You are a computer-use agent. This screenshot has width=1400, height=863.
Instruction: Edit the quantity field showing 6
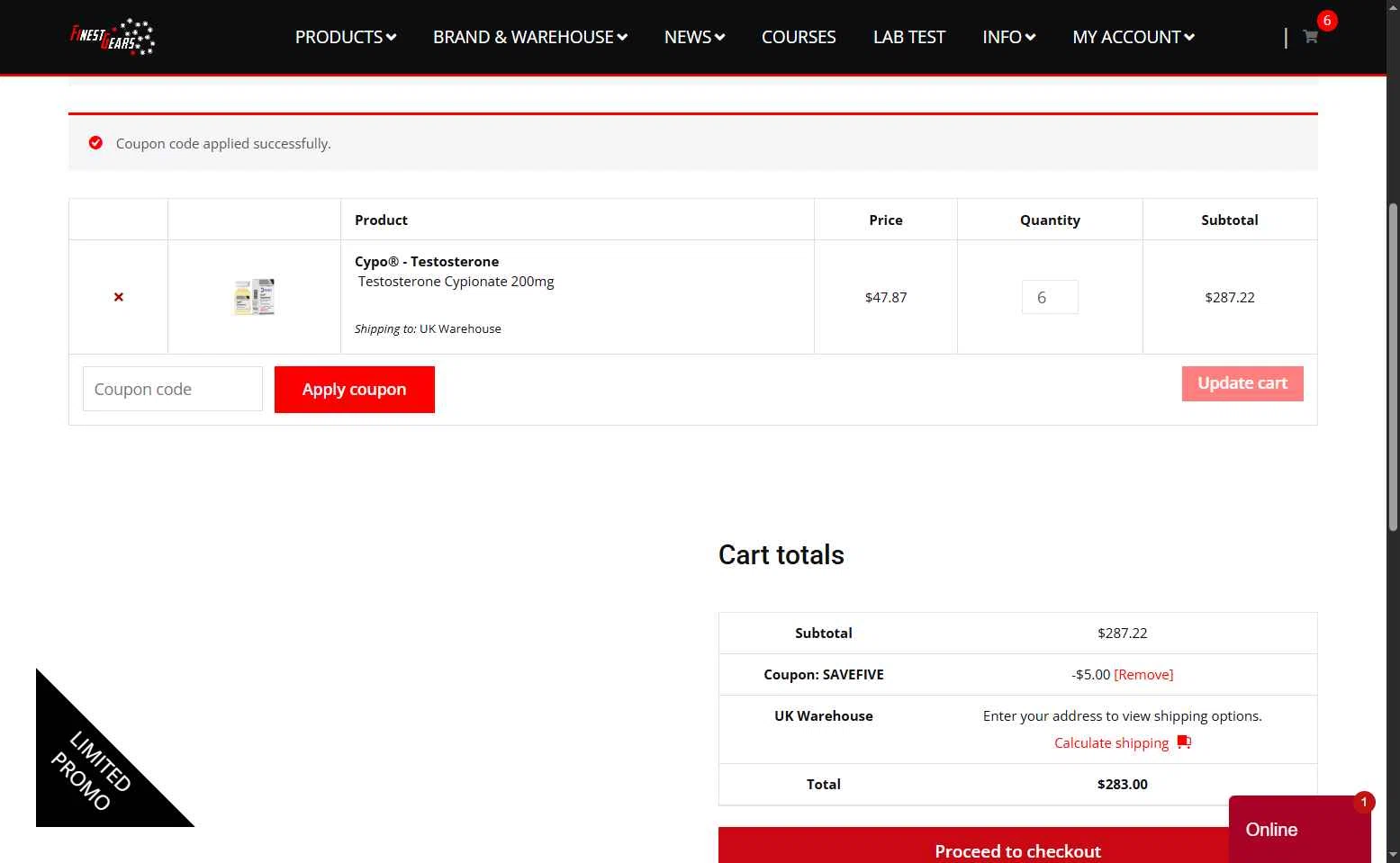point(1050,297)
